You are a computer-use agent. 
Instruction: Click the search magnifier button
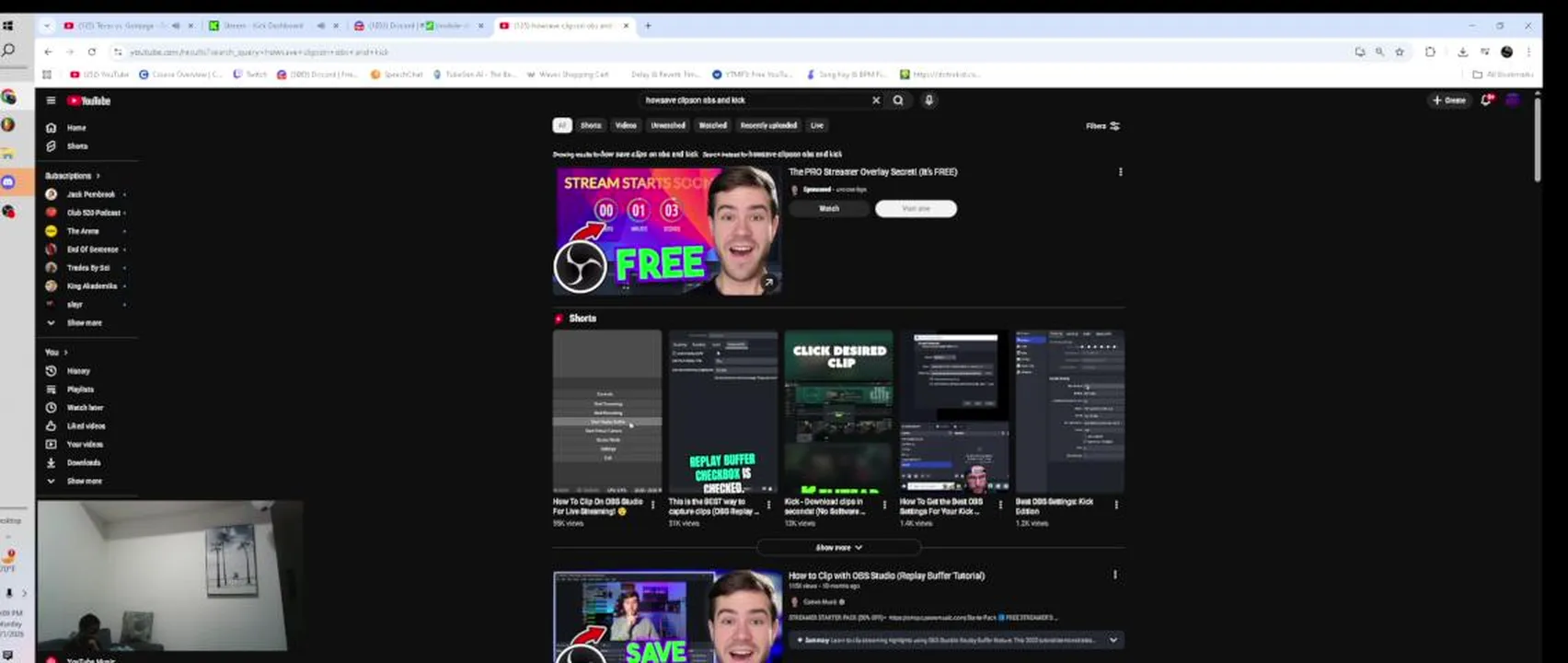tap(898, 100)
